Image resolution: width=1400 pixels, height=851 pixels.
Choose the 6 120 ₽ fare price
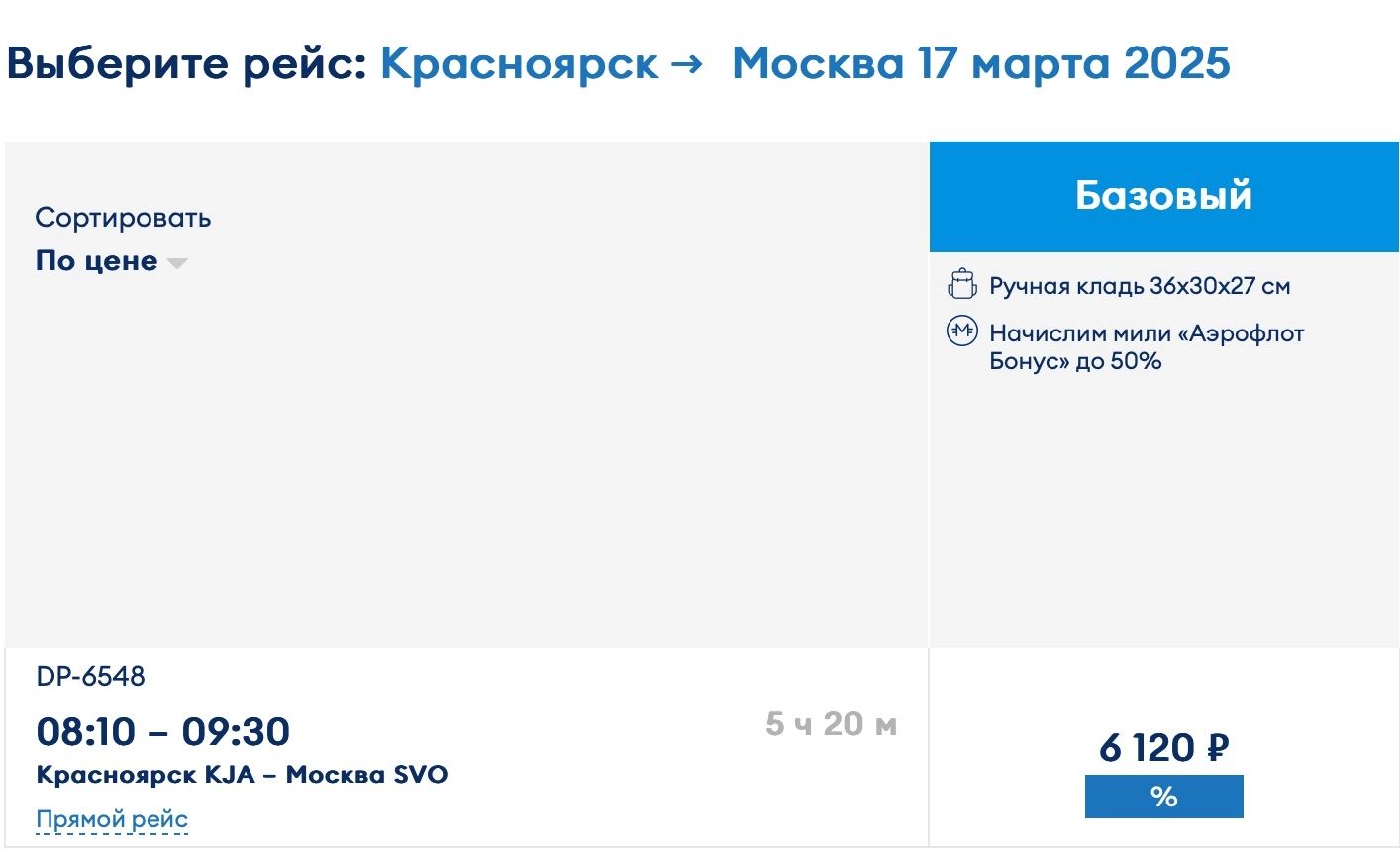(x=1163, y=748)
